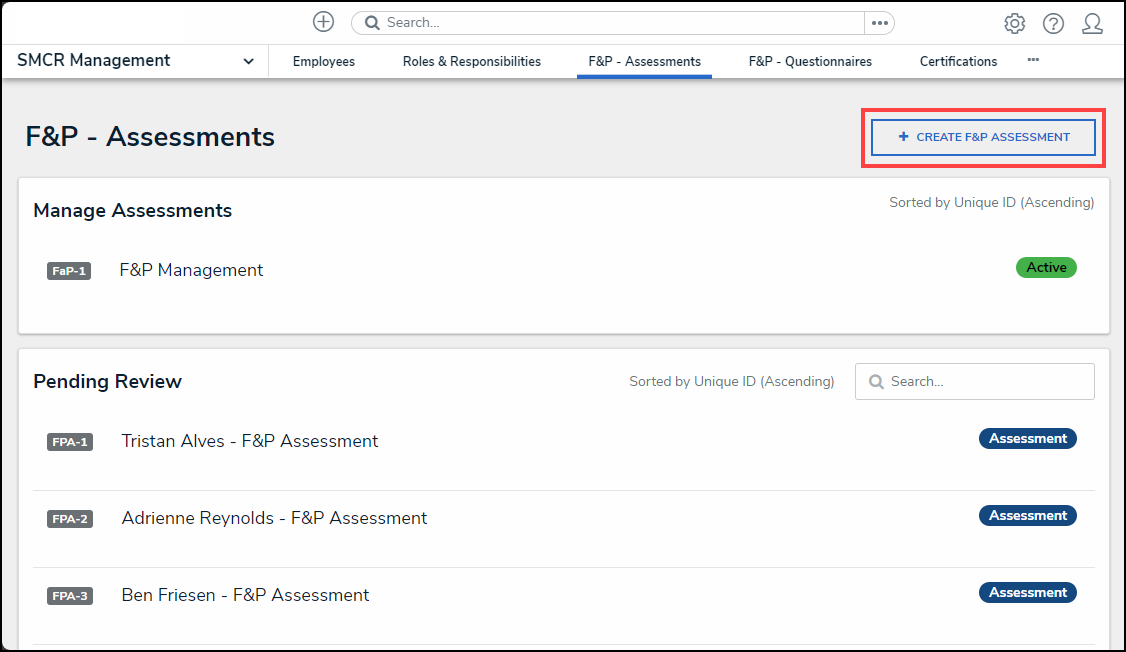Open the F&P - Questionnaires tab
1126x652 pixels.
pos(810,61)
